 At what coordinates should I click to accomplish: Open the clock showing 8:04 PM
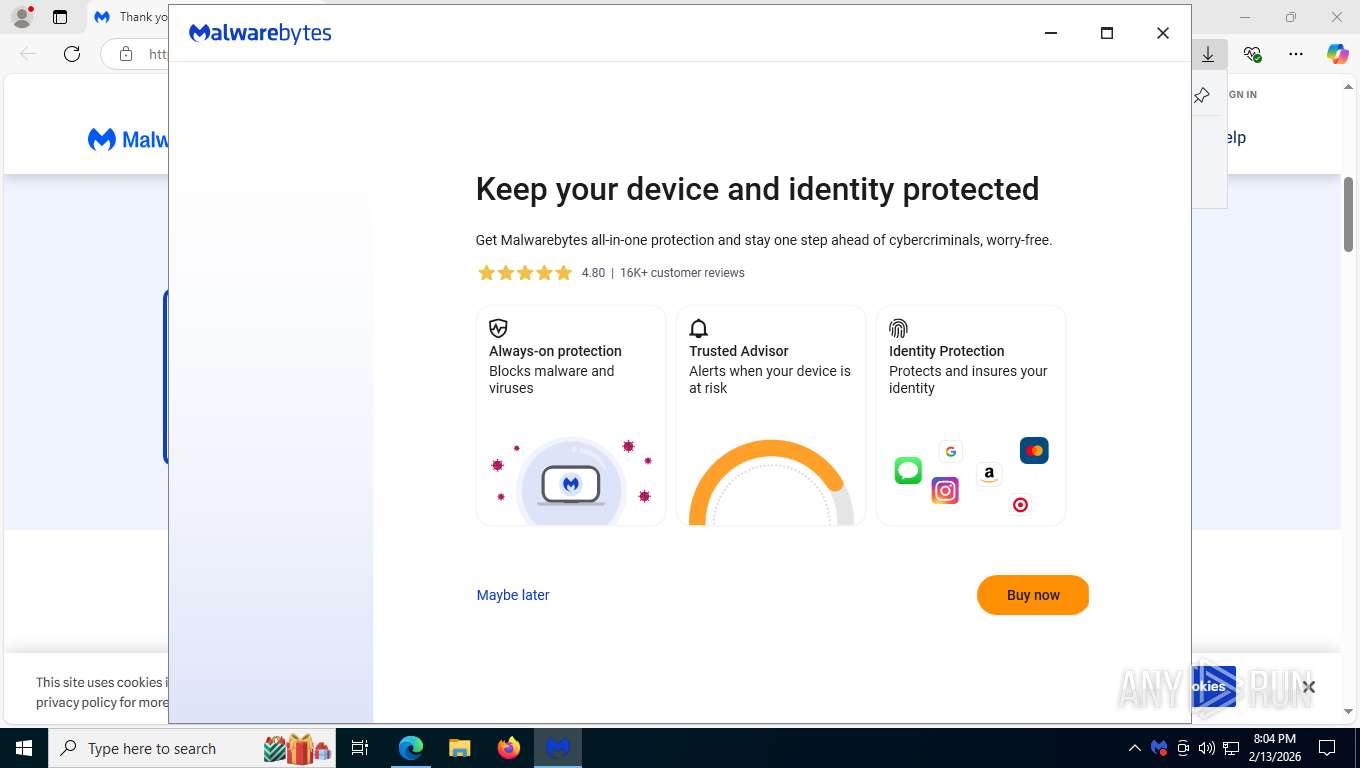click(x=1275, y=748)
